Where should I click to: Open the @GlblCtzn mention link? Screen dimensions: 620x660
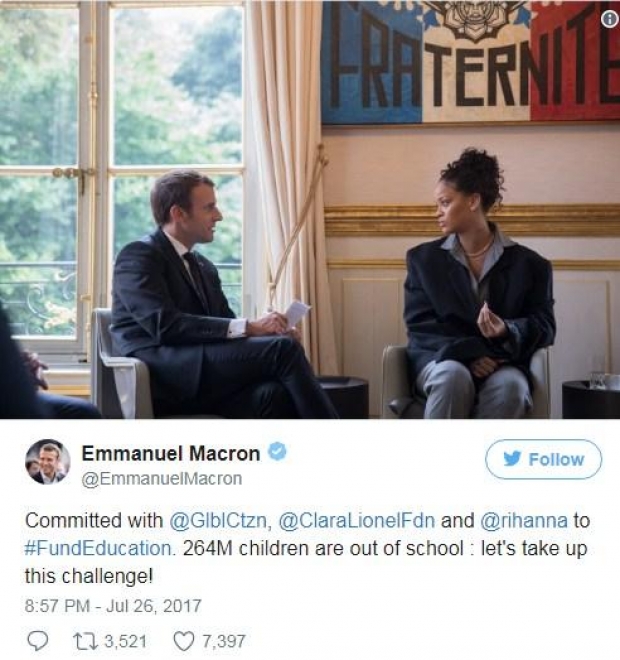218,521
